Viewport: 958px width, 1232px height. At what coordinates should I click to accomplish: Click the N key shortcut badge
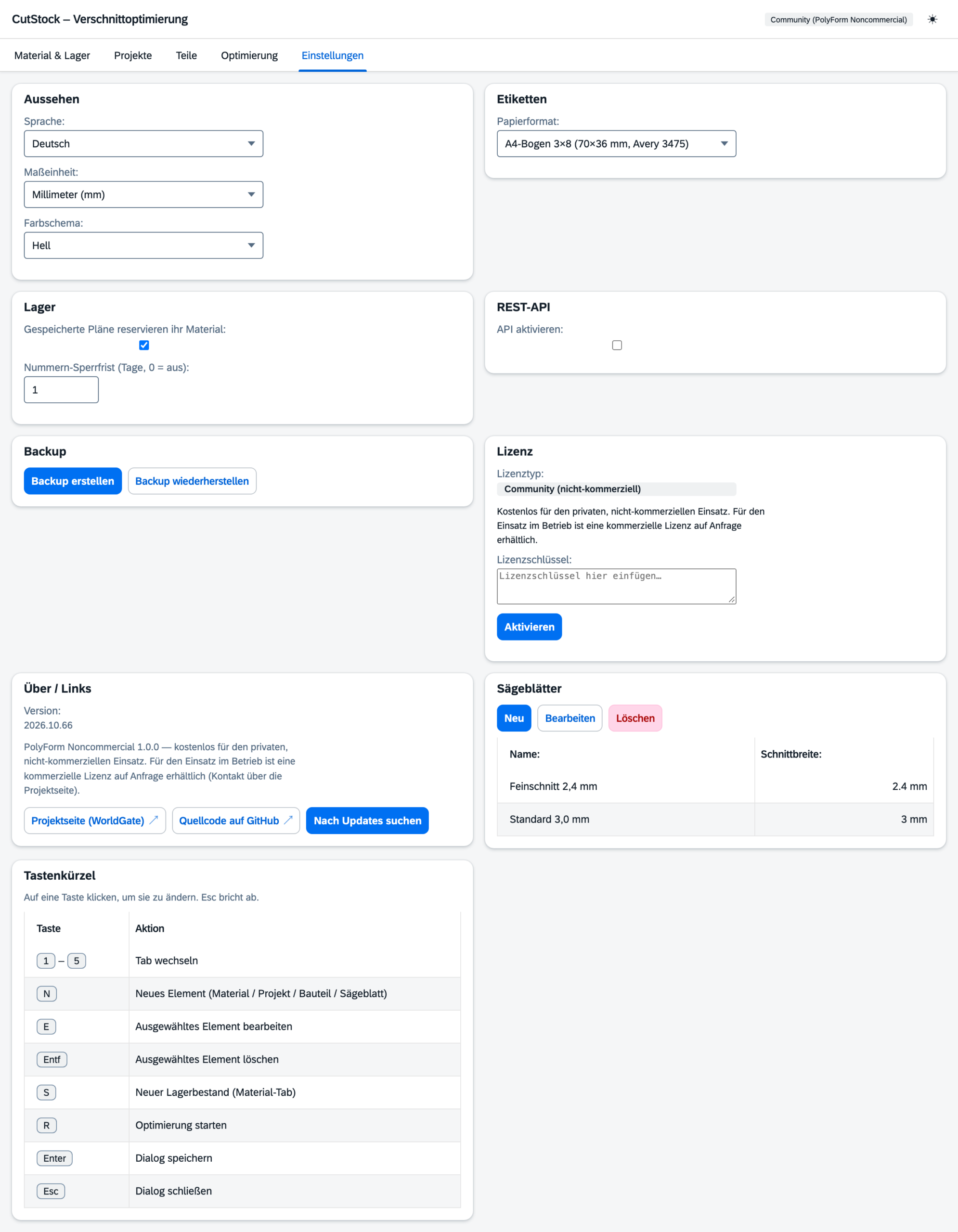pyautogui.click(x=47, y=993)
